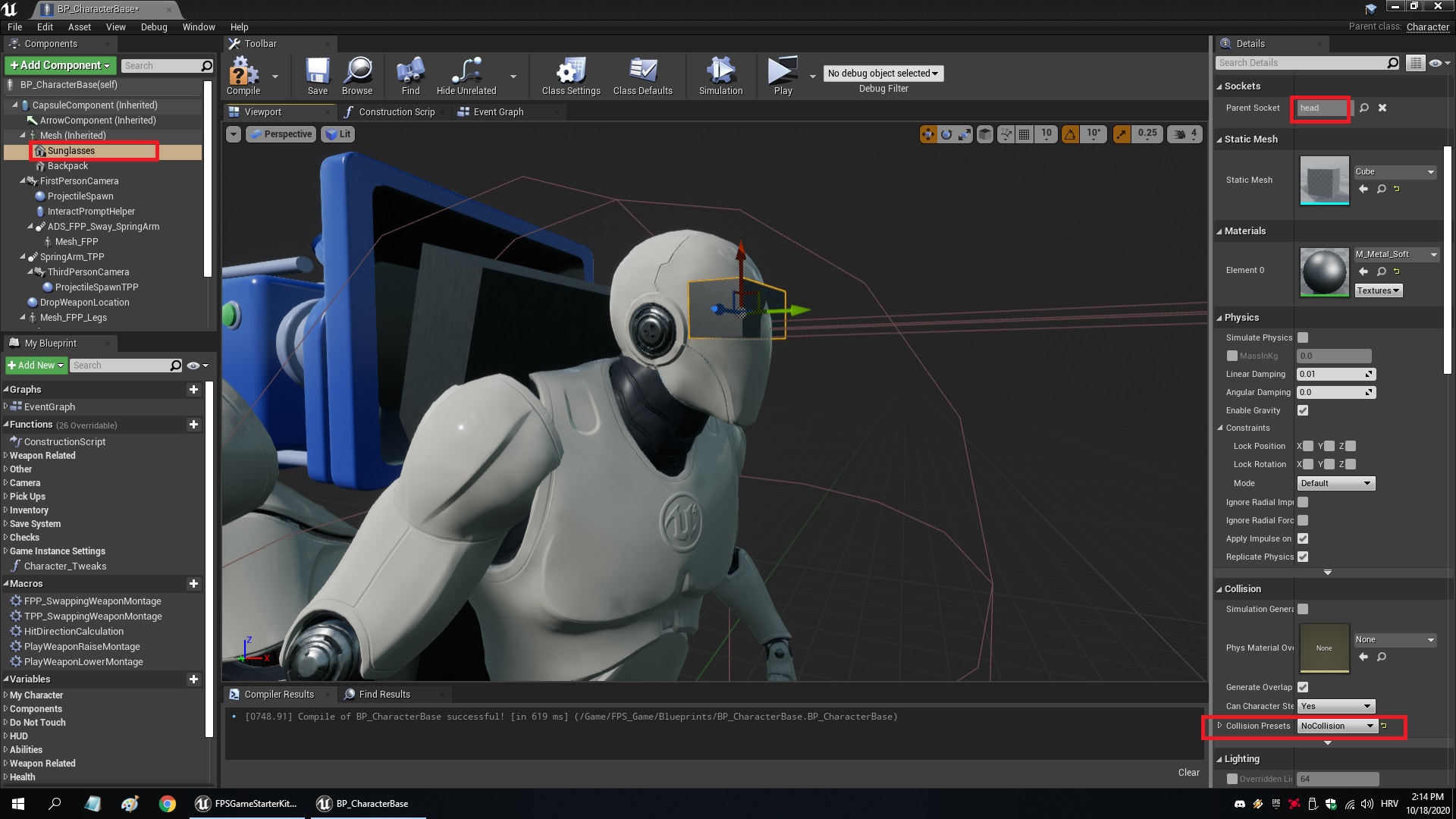The height and width of the screenshot is (819, 1456).
Task: Open the Debug menu
Action: [x=154, y=27]
